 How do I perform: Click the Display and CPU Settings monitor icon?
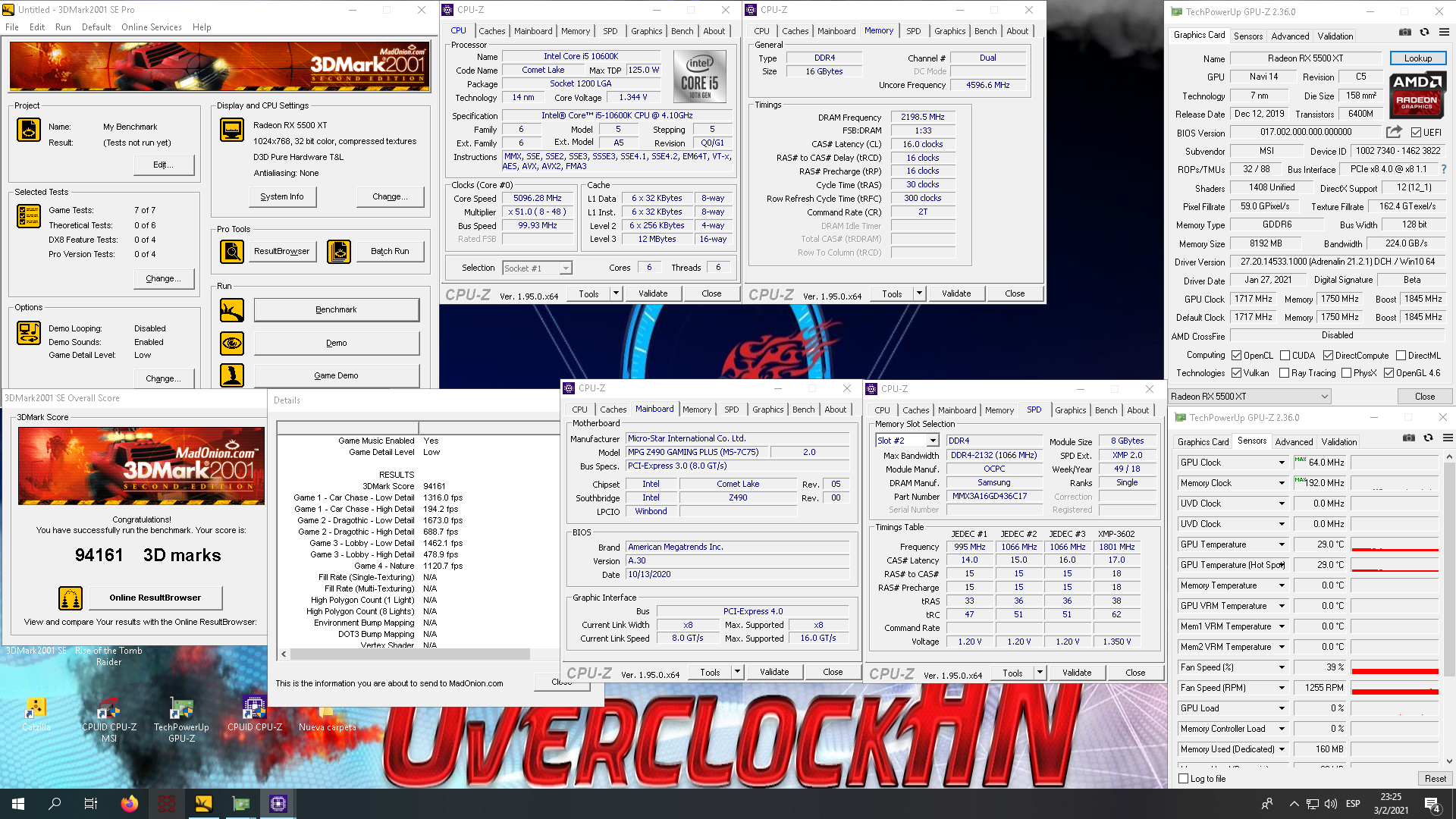[x=232, y=130]
